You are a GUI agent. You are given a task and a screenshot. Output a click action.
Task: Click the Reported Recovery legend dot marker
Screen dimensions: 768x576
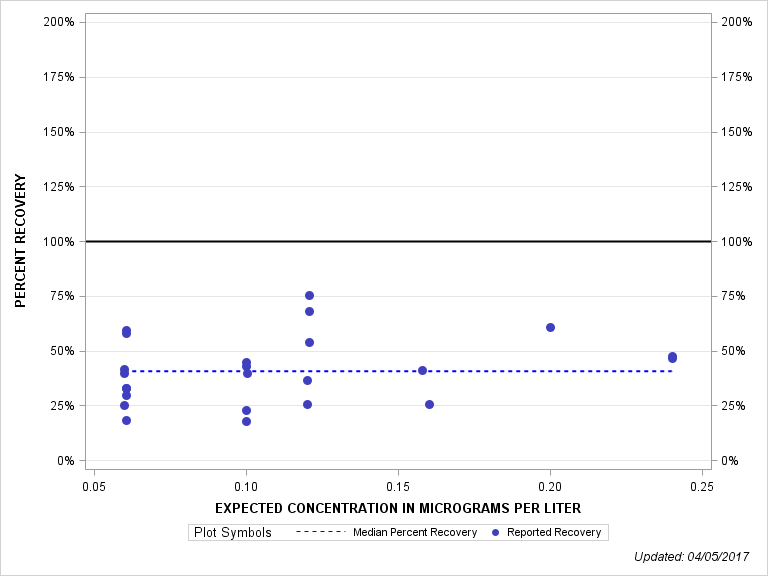pyautogui.click(x=495, y=532)
